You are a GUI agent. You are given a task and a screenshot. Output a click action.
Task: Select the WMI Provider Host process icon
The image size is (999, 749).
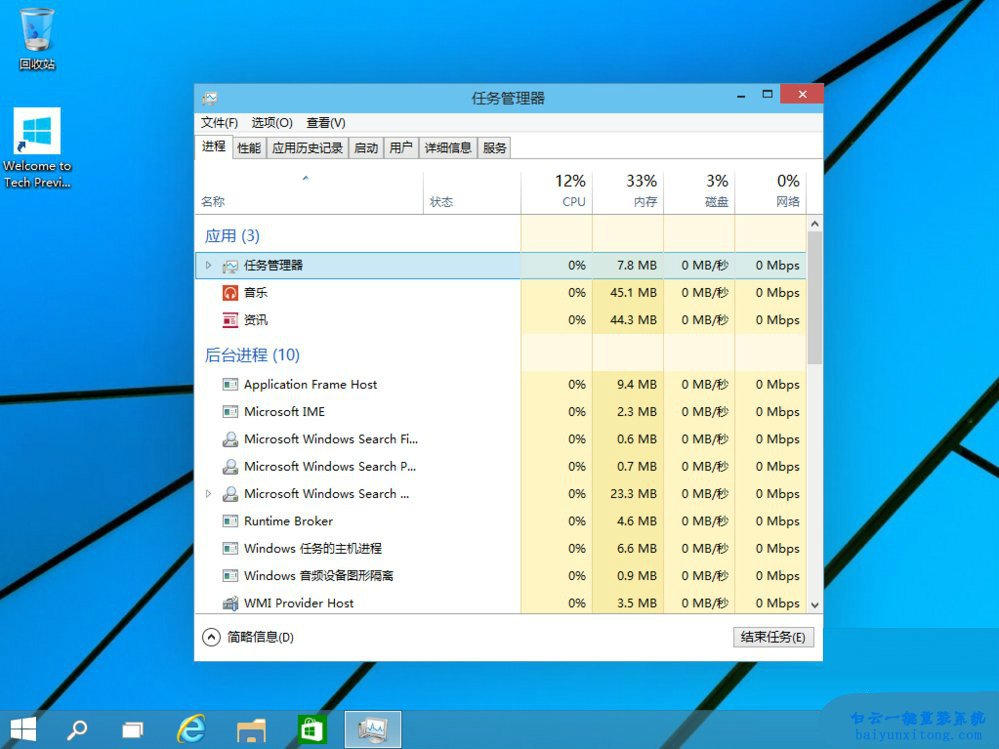[228, 603]
